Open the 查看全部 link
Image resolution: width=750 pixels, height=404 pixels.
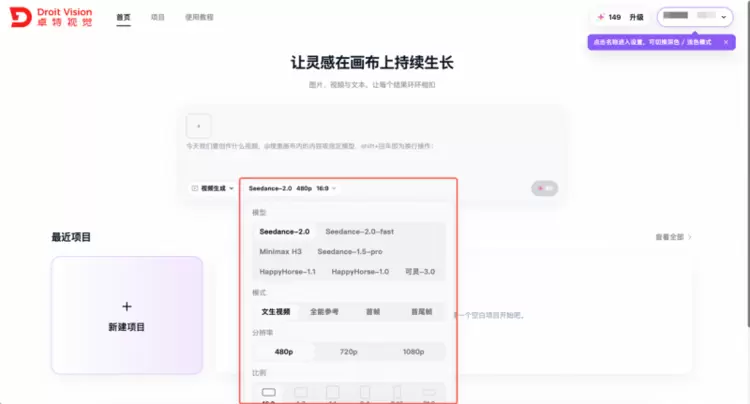[673, 237]
